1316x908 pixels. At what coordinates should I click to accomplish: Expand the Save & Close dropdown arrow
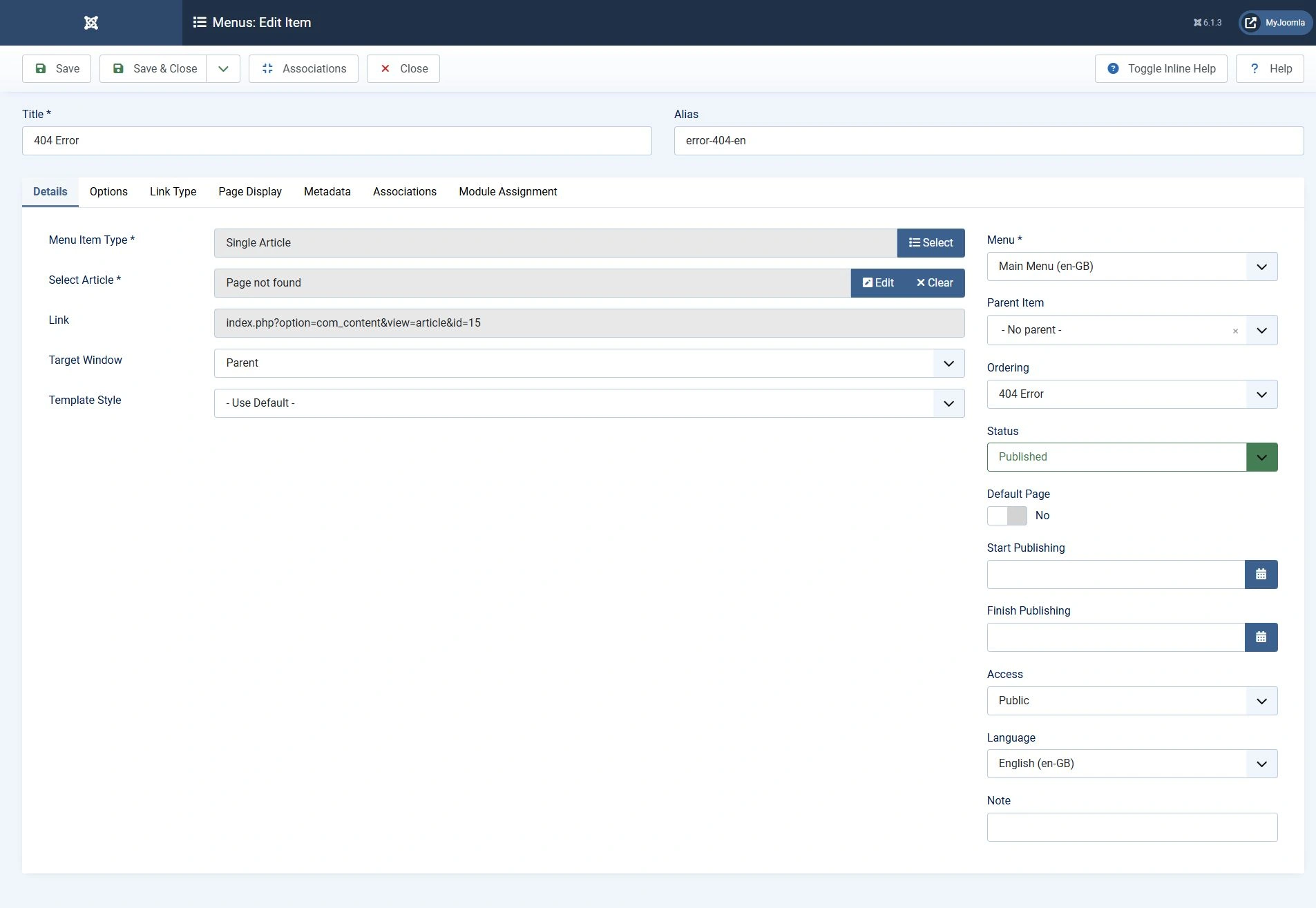(x=223, y=69)
